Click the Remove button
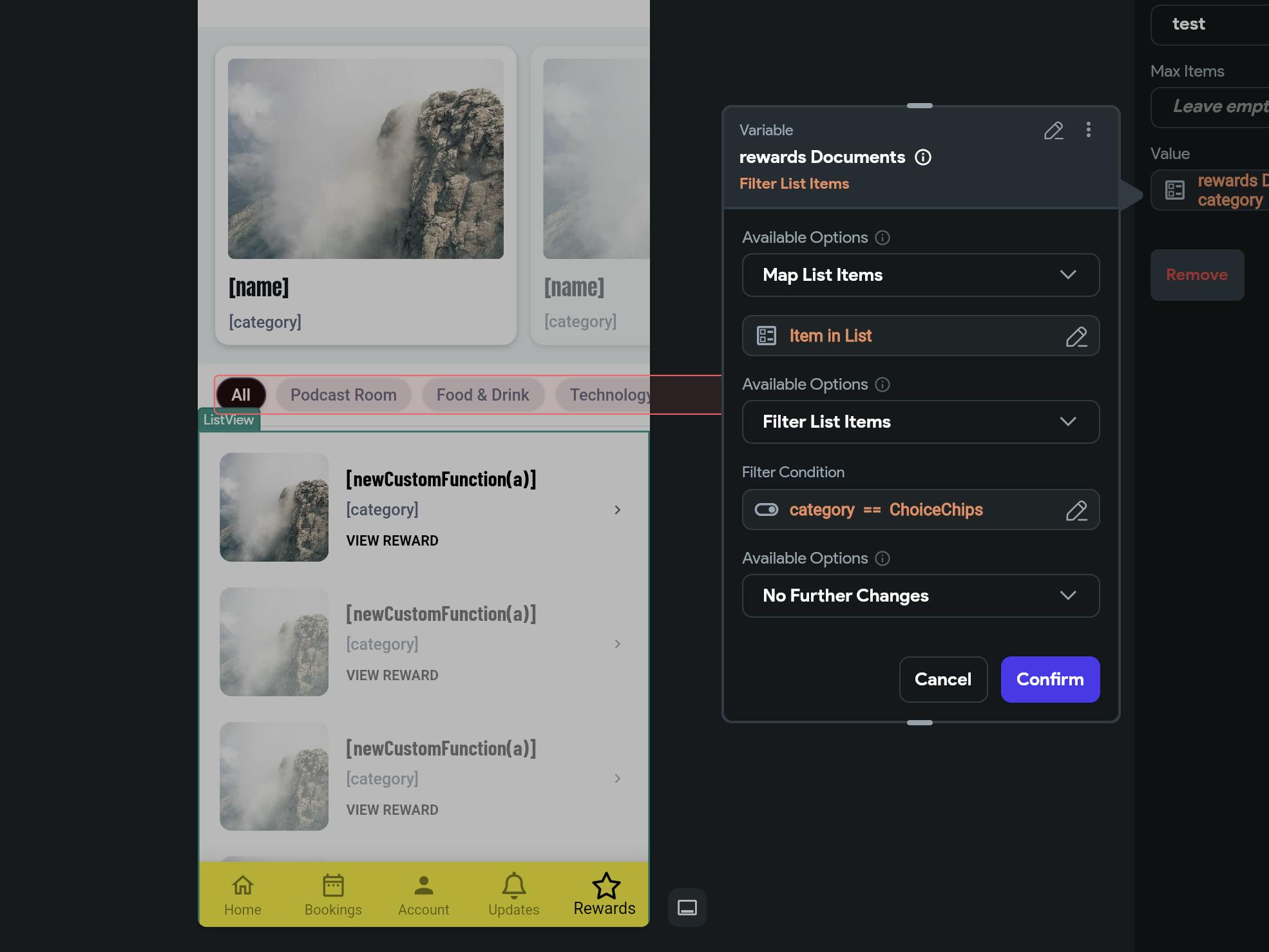This screenshot has height=952, width=1269. (1197, 275)
